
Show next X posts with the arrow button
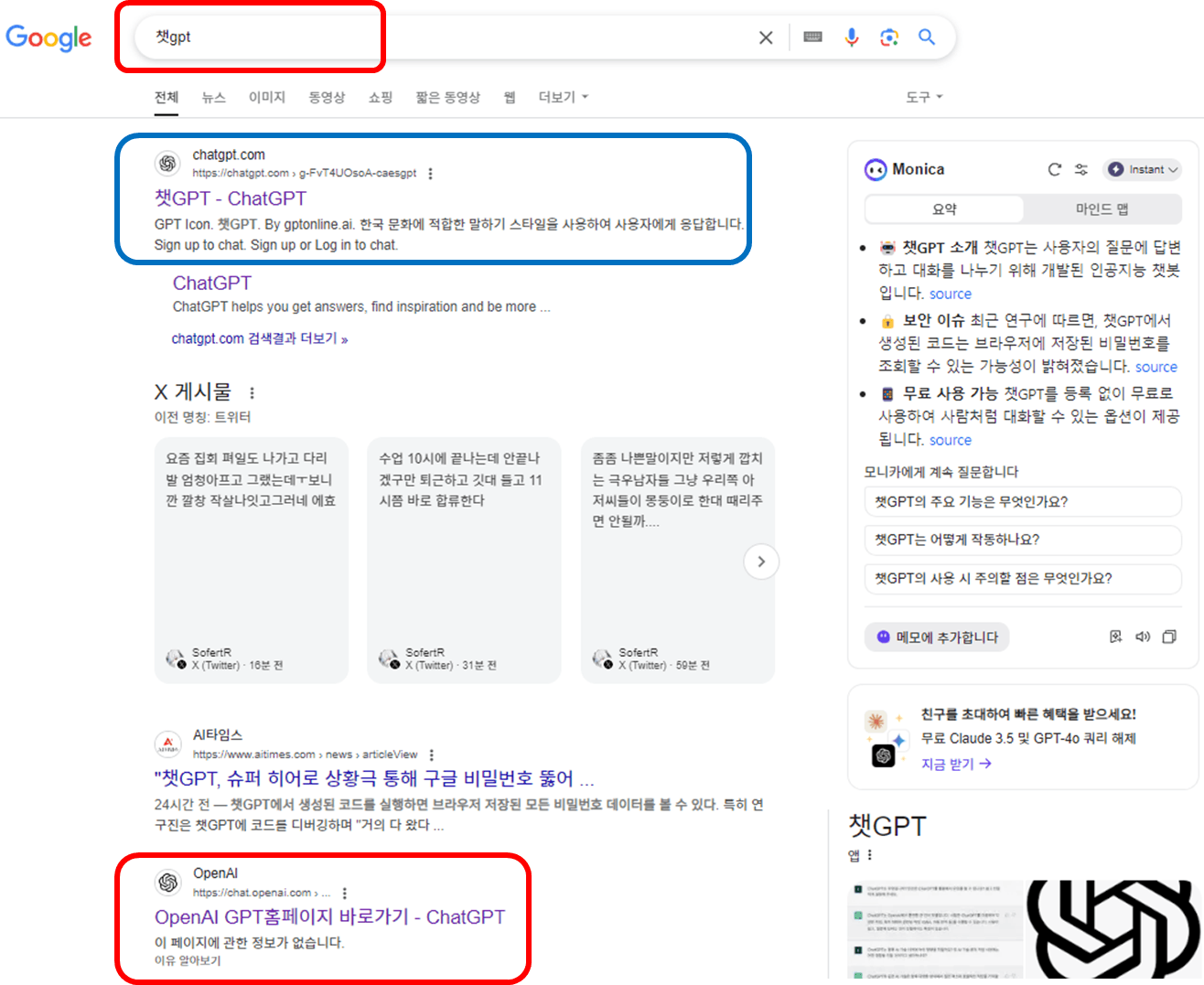pos(761,562)
